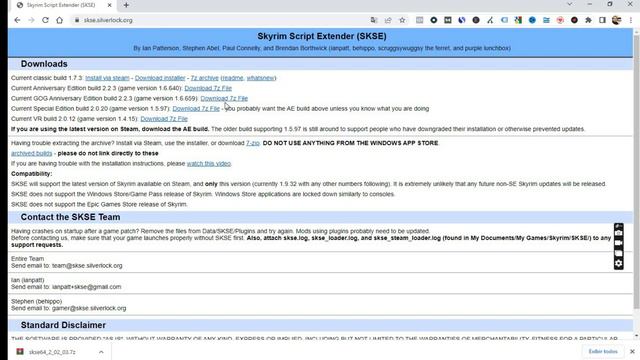Bookmark this page with the star icon
This screenshot has height=360, width=640.
point(402,20)
